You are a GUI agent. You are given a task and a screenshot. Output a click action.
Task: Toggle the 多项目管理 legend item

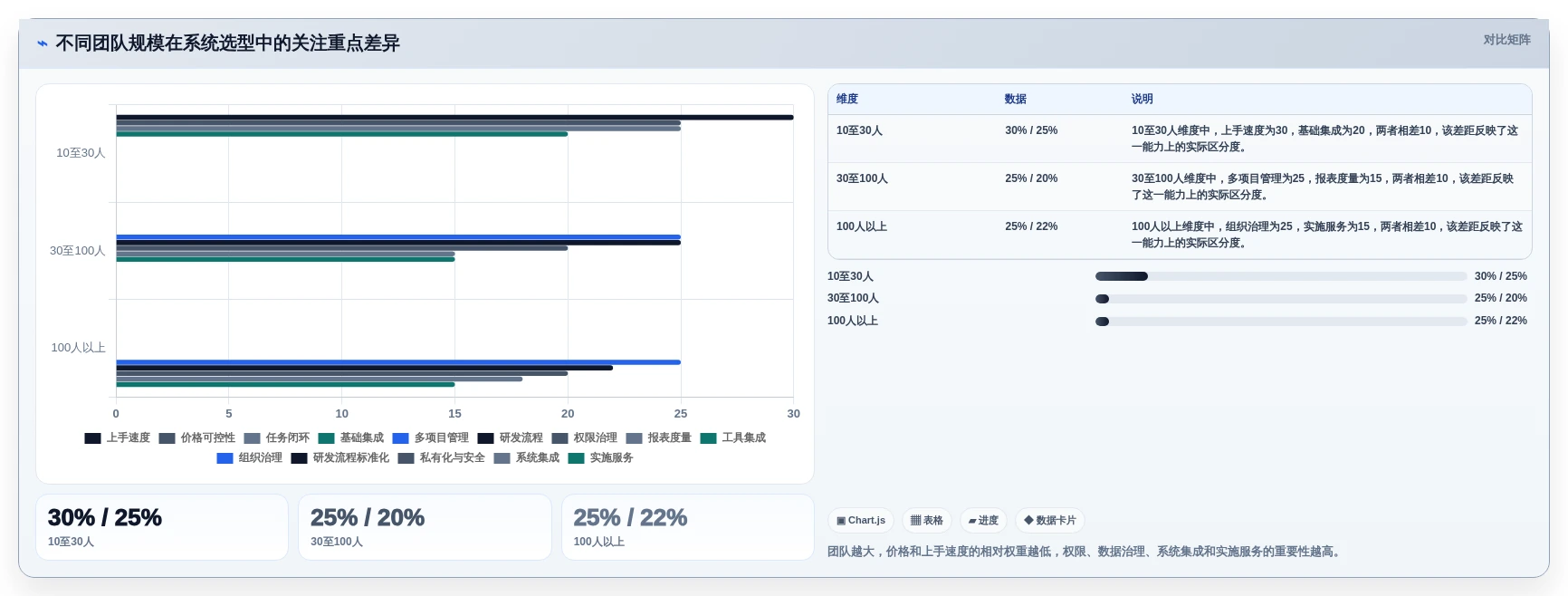pos(431,438)
